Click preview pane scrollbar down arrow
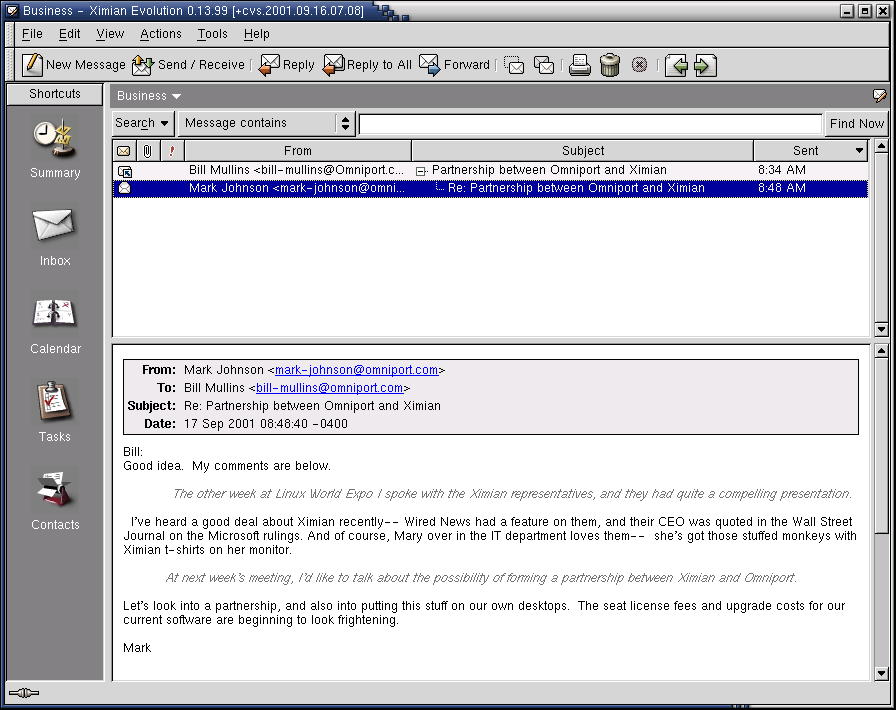 tap(881, 673)
